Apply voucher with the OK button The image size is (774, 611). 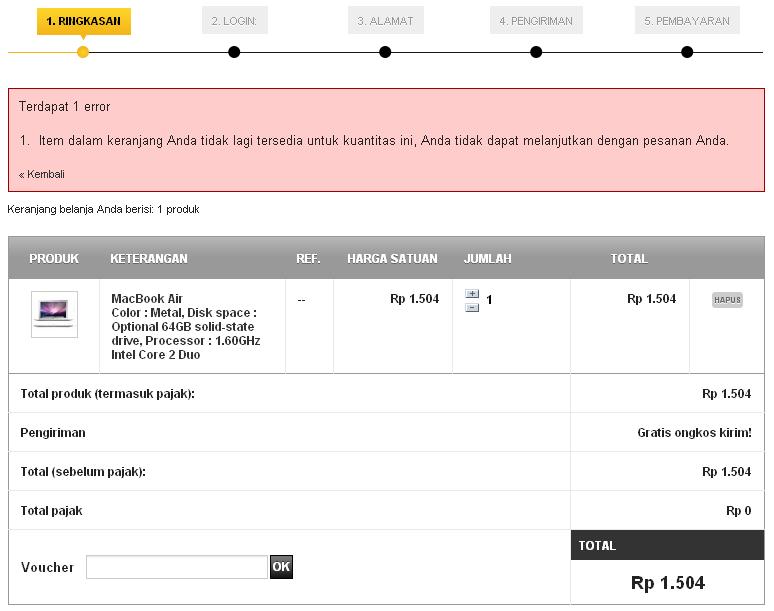(x=281, y=567)
